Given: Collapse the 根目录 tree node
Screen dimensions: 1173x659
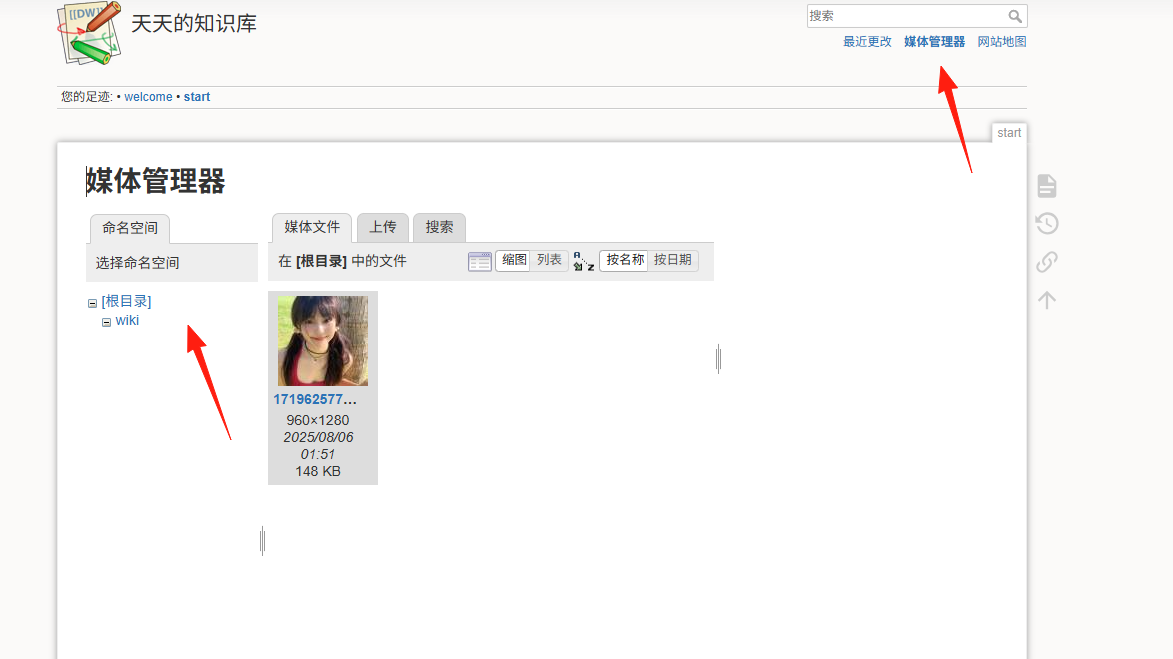Looking at the screenshot, I should click(x=92, y=303).
